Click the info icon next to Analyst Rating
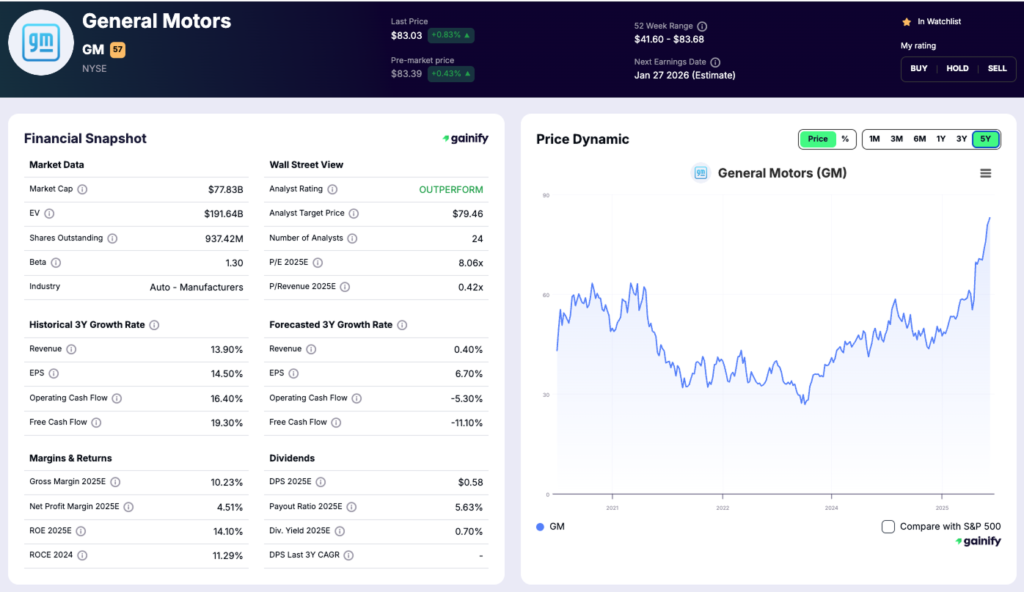The height and width of the screenshot is (592, 1024). point(331,189)
